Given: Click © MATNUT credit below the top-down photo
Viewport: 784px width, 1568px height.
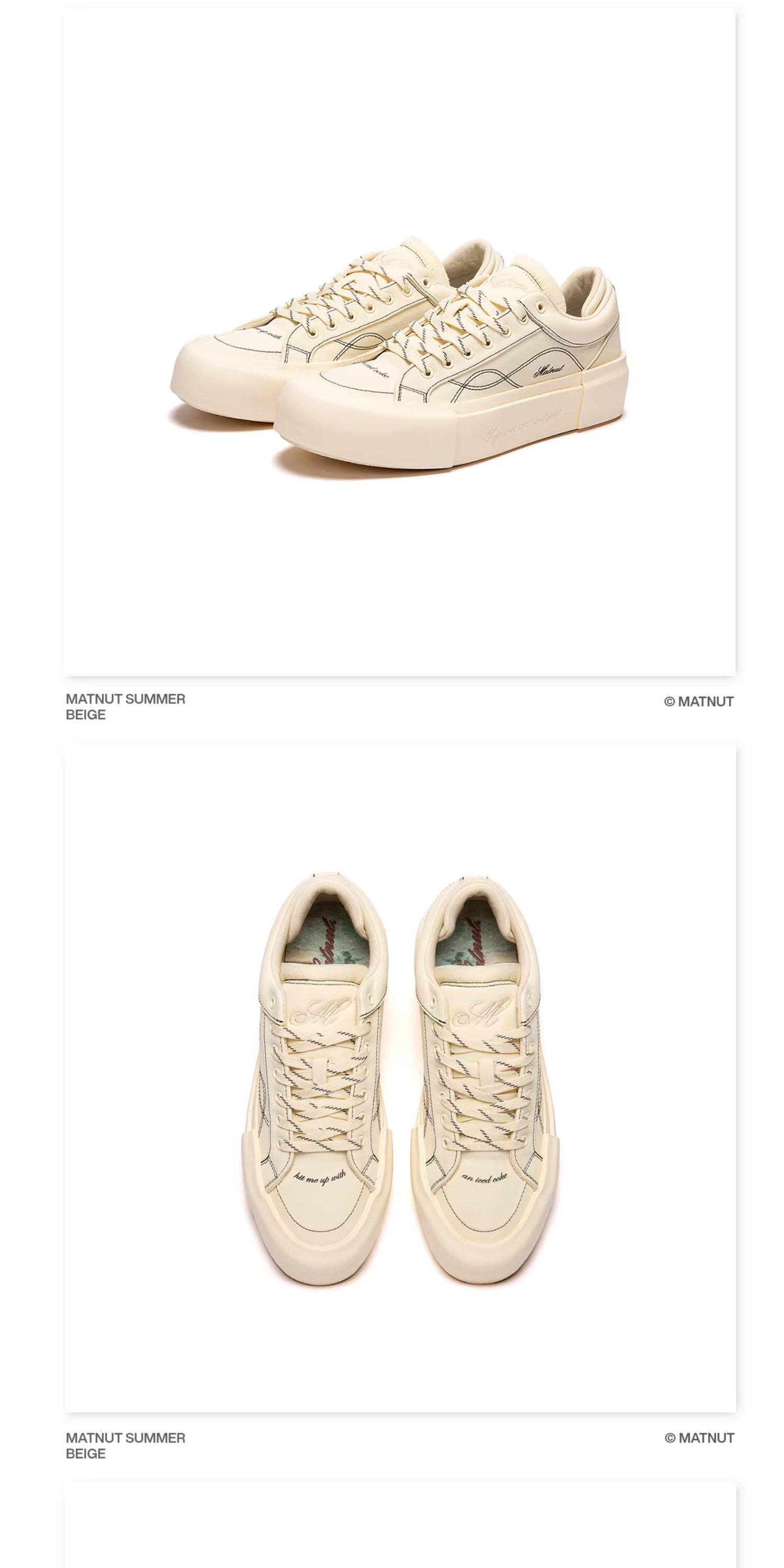Looking at the screenshot, I should [x=699, y=1438].
